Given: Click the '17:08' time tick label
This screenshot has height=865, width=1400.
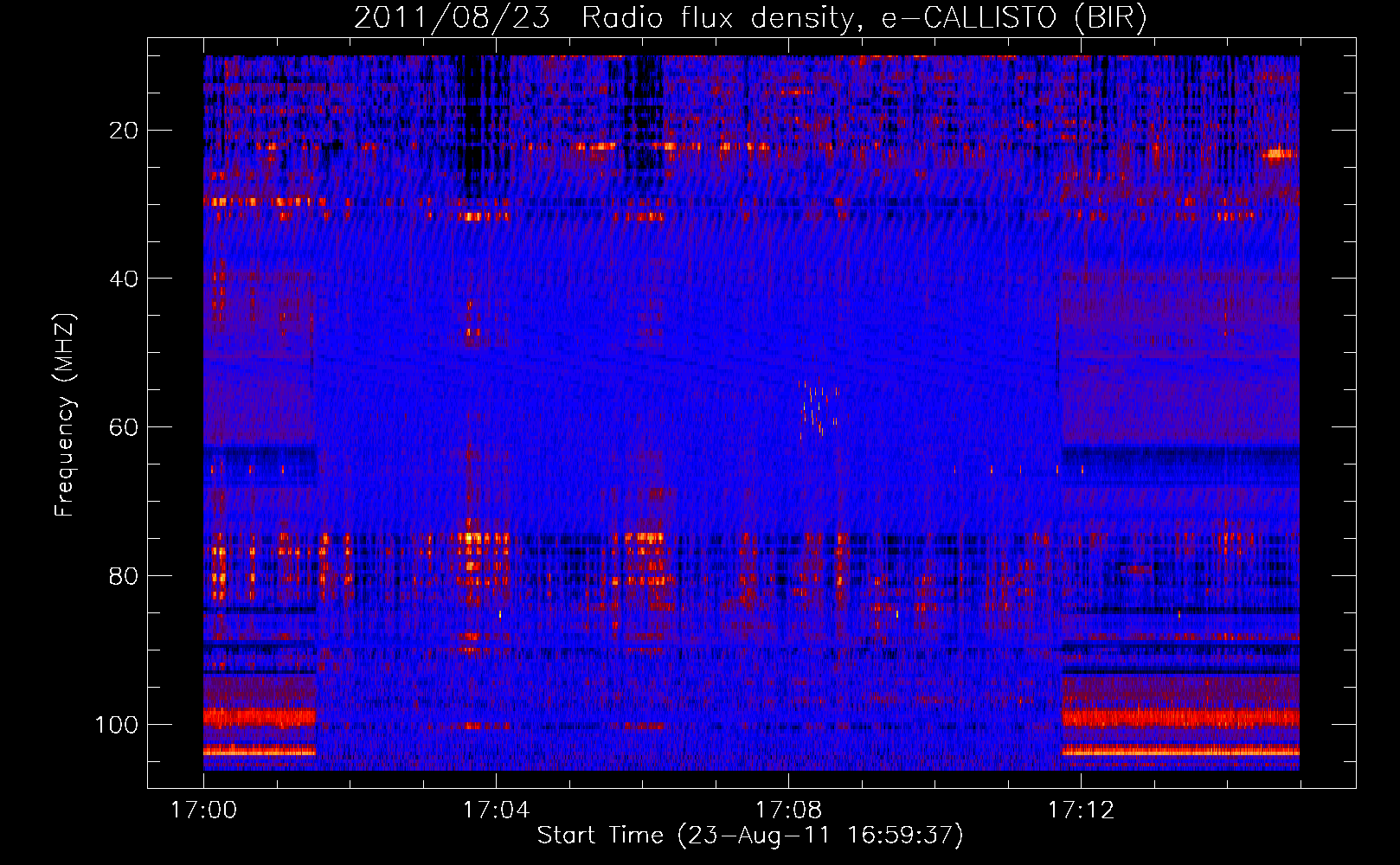Looking at the screenshot, I should pos(788,810).
